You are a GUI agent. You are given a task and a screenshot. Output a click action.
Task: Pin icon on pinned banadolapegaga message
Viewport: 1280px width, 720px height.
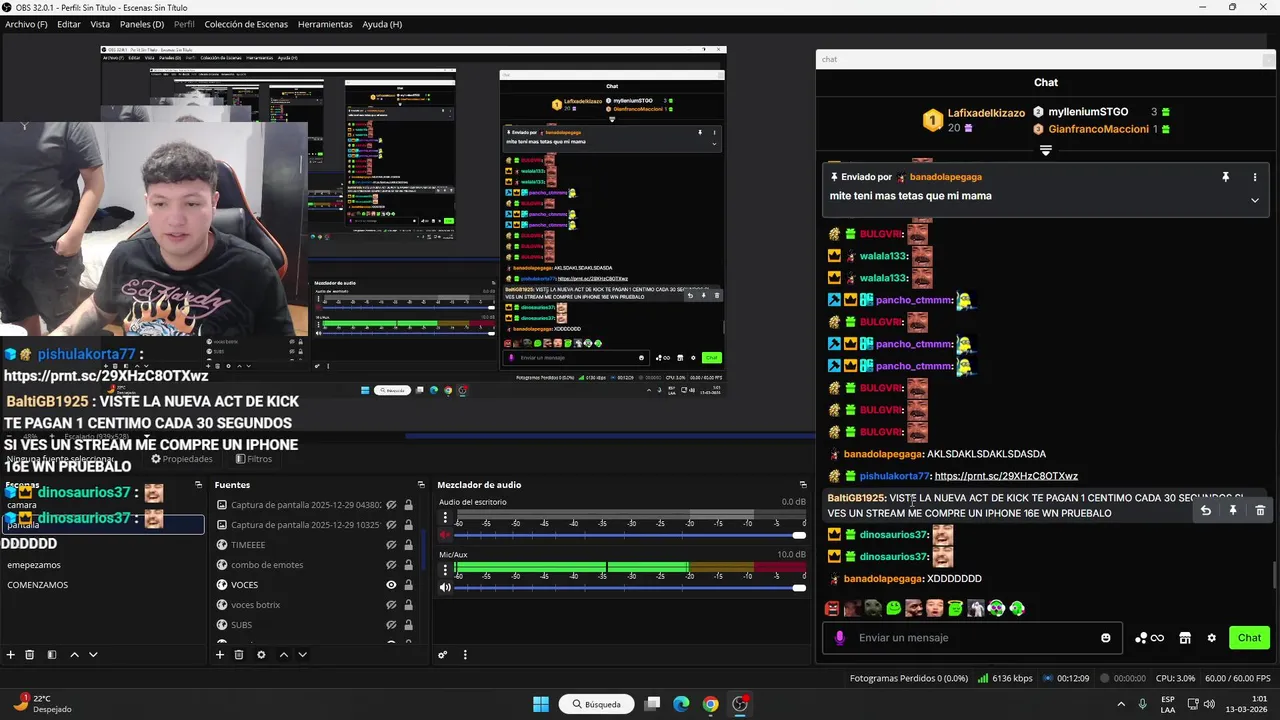[x=1225, y=177]
